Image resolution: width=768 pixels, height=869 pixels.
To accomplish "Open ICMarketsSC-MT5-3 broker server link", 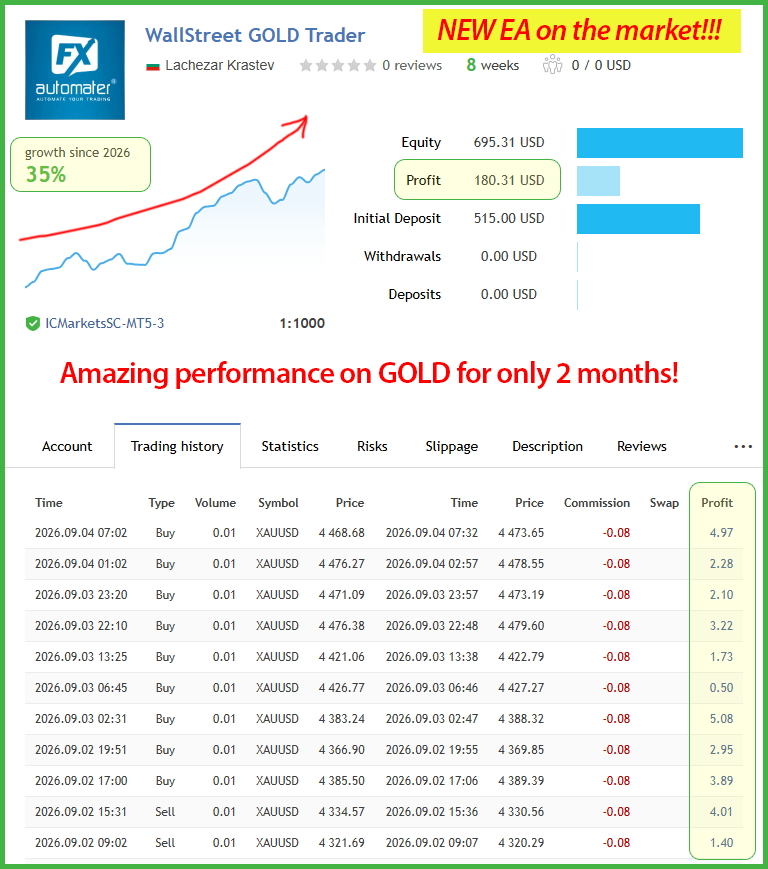I will [105, 323].
